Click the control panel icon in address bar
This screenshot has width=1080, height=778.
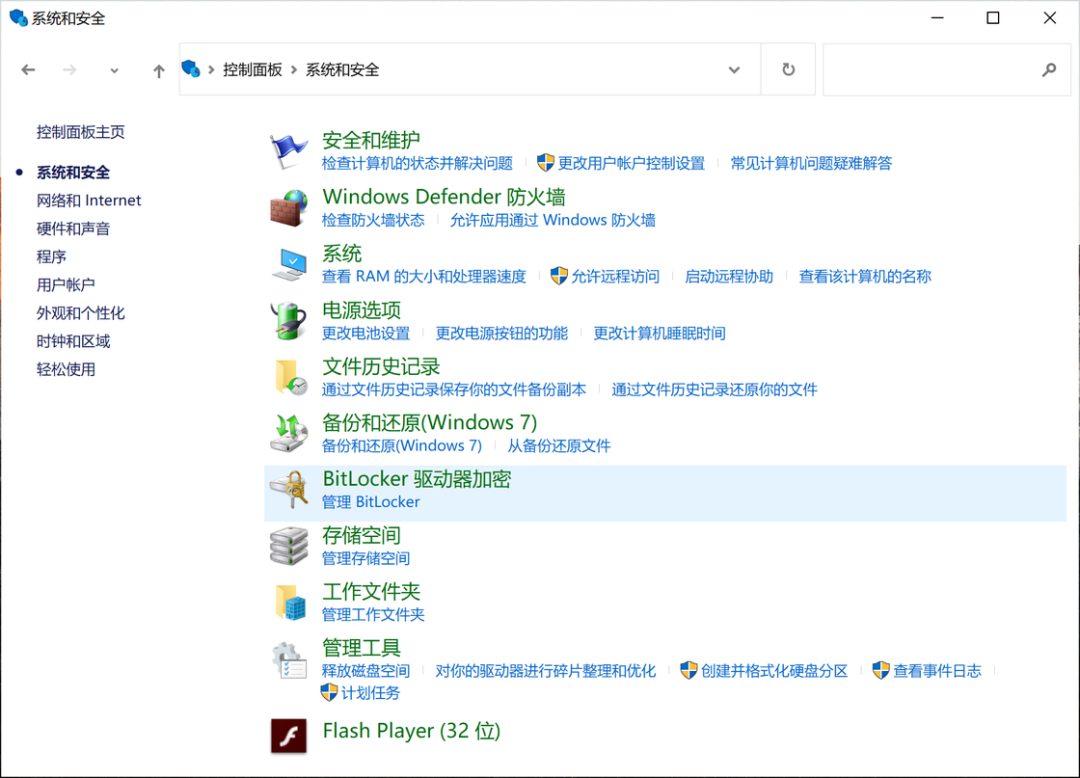point(191,69)
